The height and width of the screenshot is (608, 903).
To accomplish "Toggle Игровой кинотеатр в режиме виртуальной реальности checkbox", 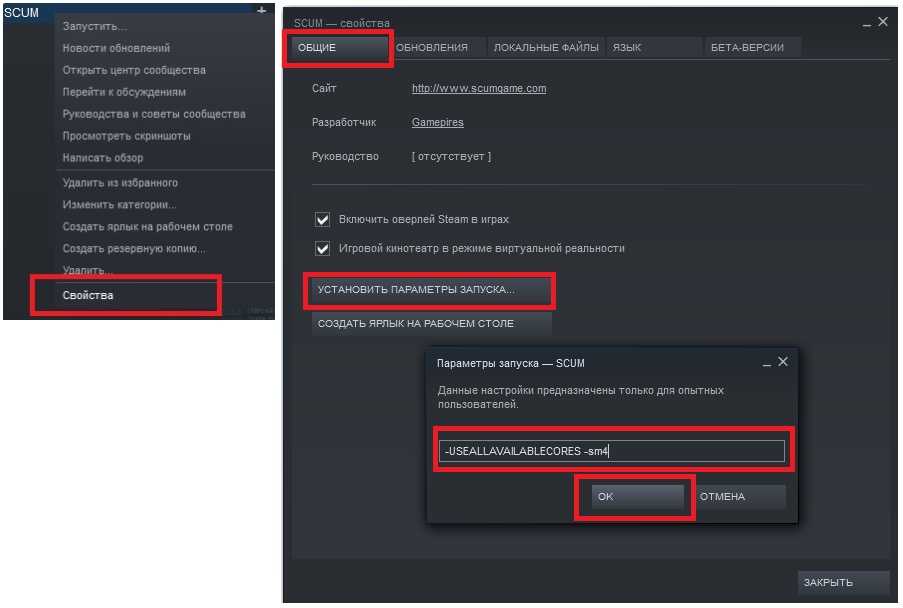I will [x=322, y=248].
